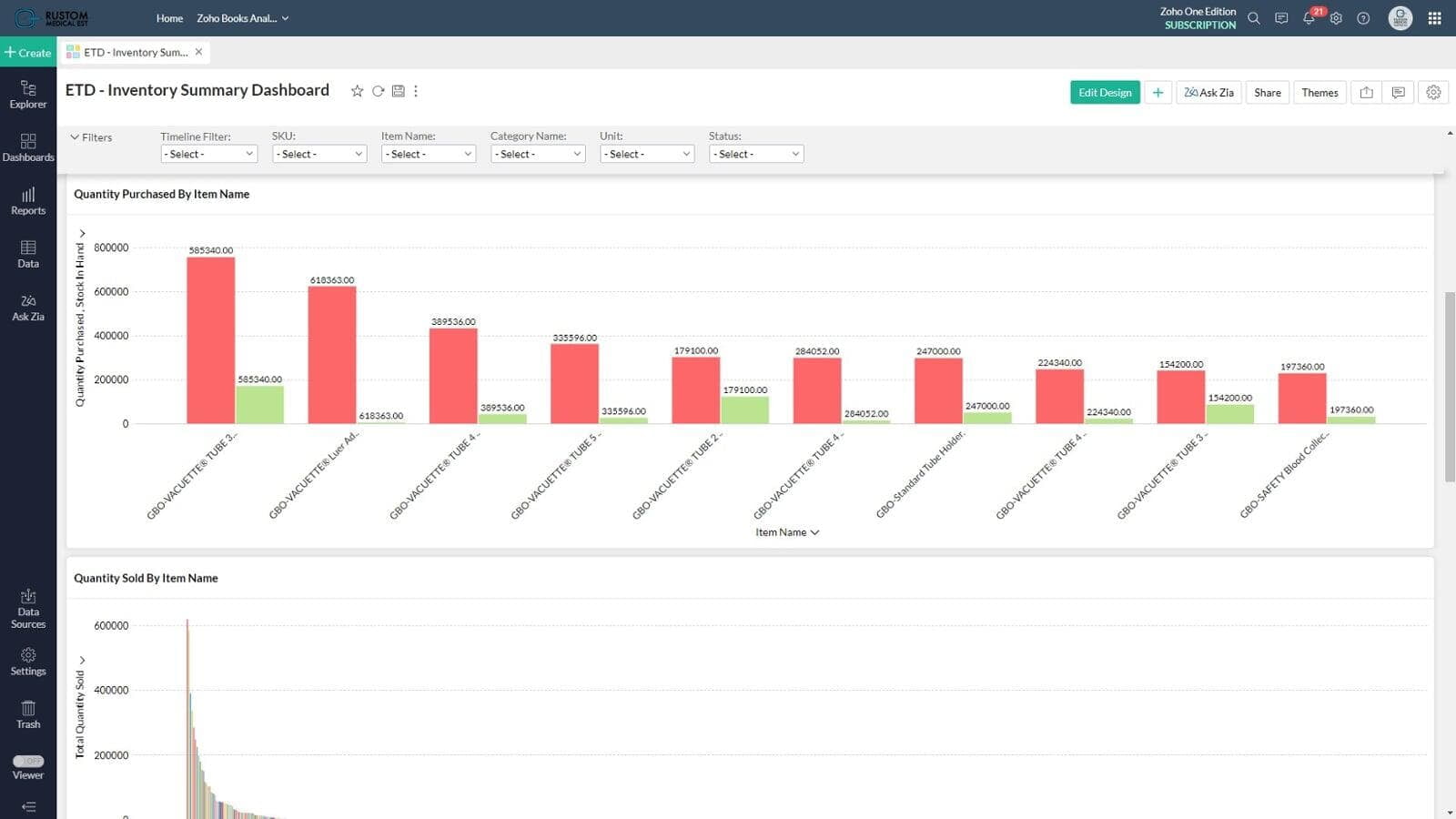Open header settings gear
This screenshot has height=819, width=1456.
1336,18
